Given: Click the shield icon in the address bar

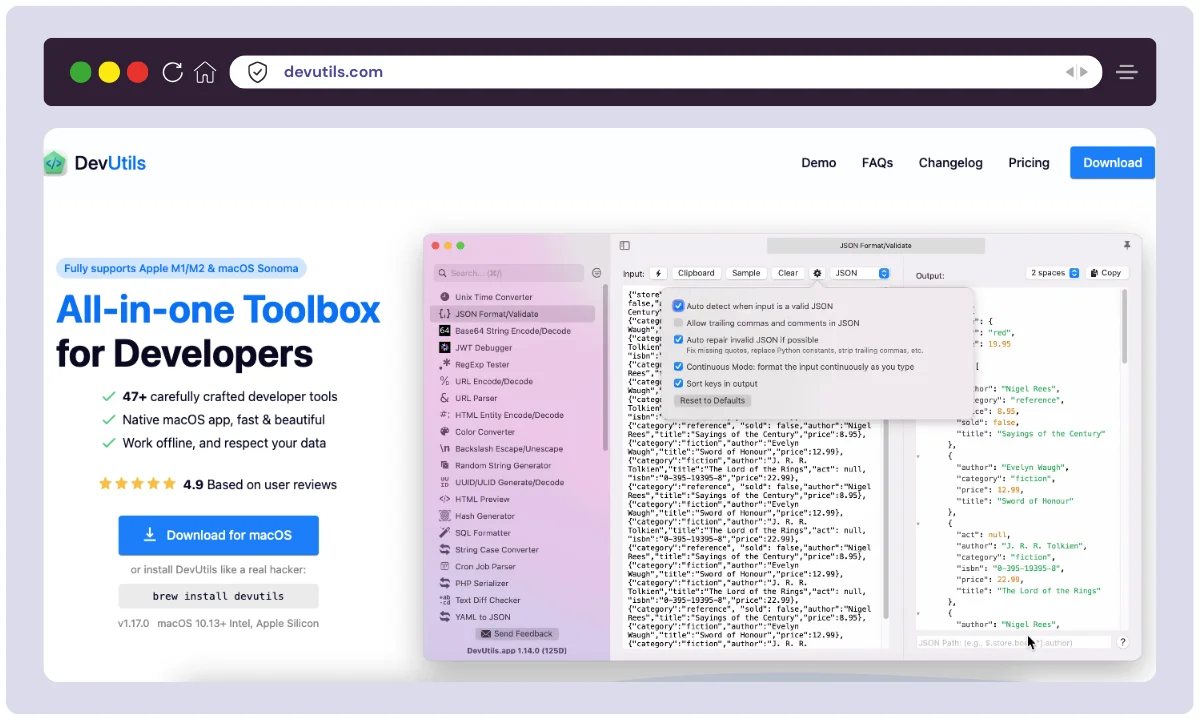Looking at the screenshot, I should click(x=257, y=72).
